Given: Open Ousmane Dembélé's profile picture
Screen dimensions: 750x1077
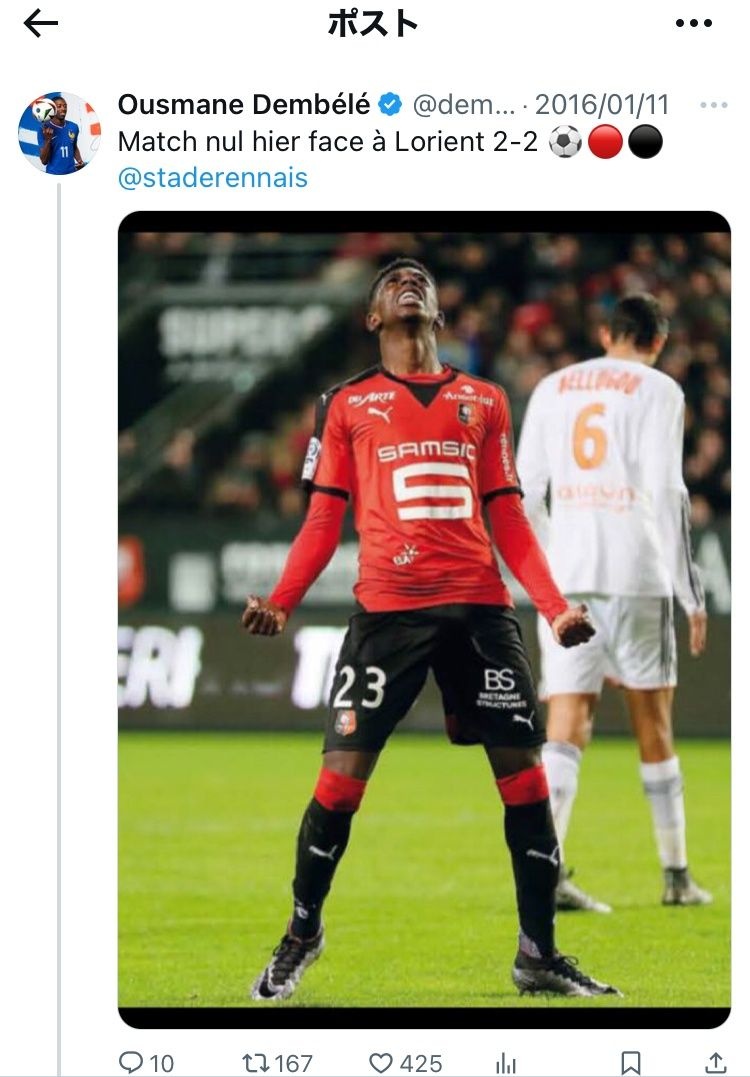Looking at the screenshot, I should click(x=60, y=133).
